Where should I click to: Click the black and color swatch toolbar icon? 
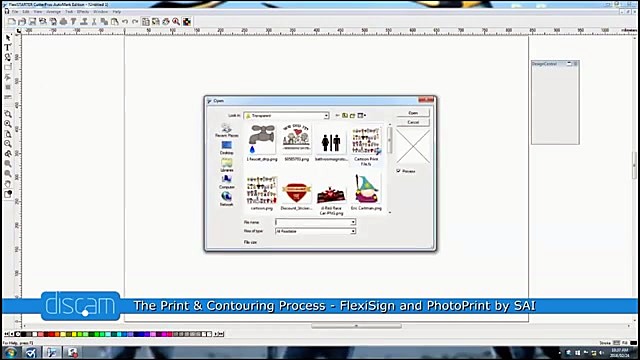coord(187,22)
